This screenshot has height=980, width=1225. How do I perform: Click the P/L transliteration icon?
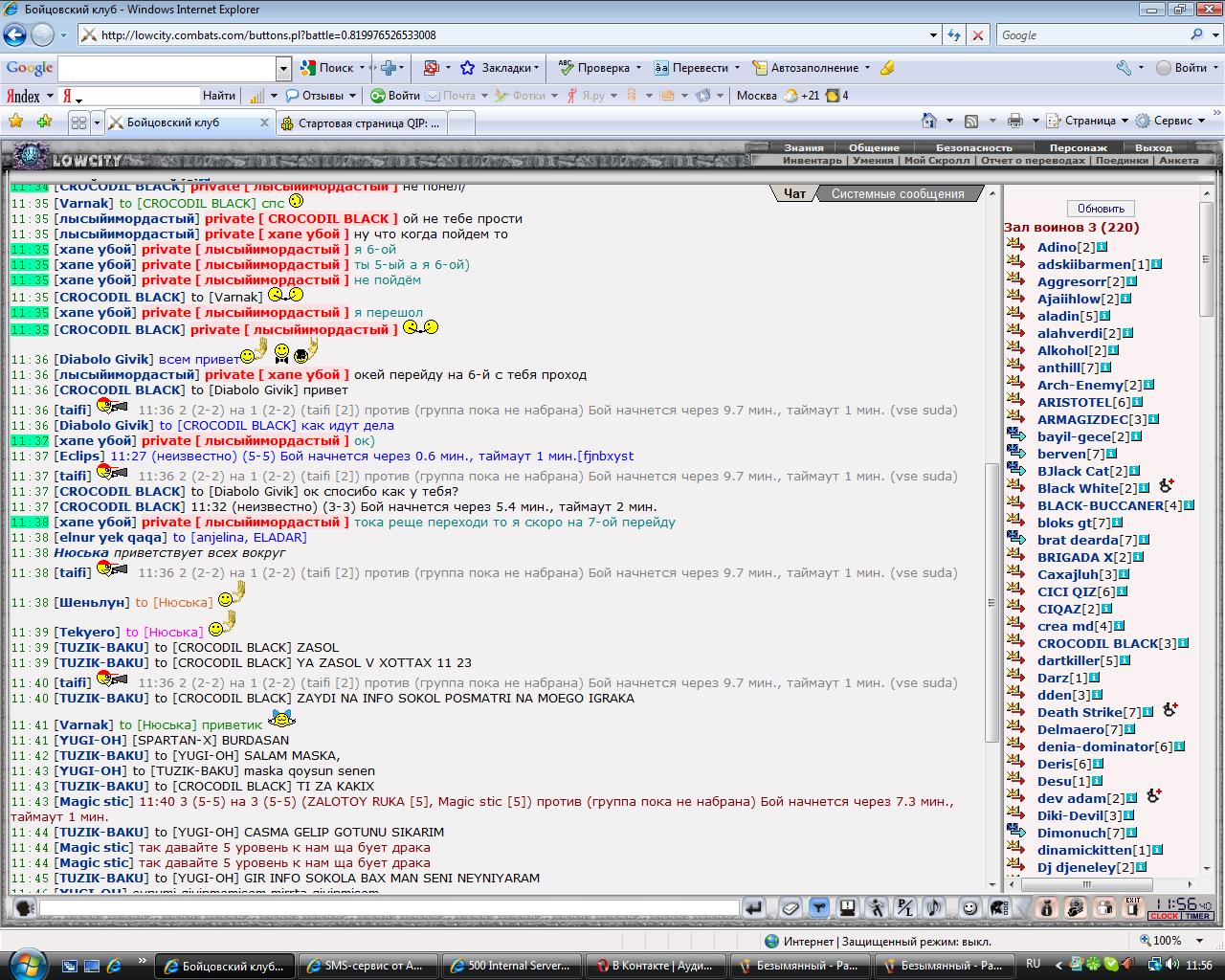[905, 907]
